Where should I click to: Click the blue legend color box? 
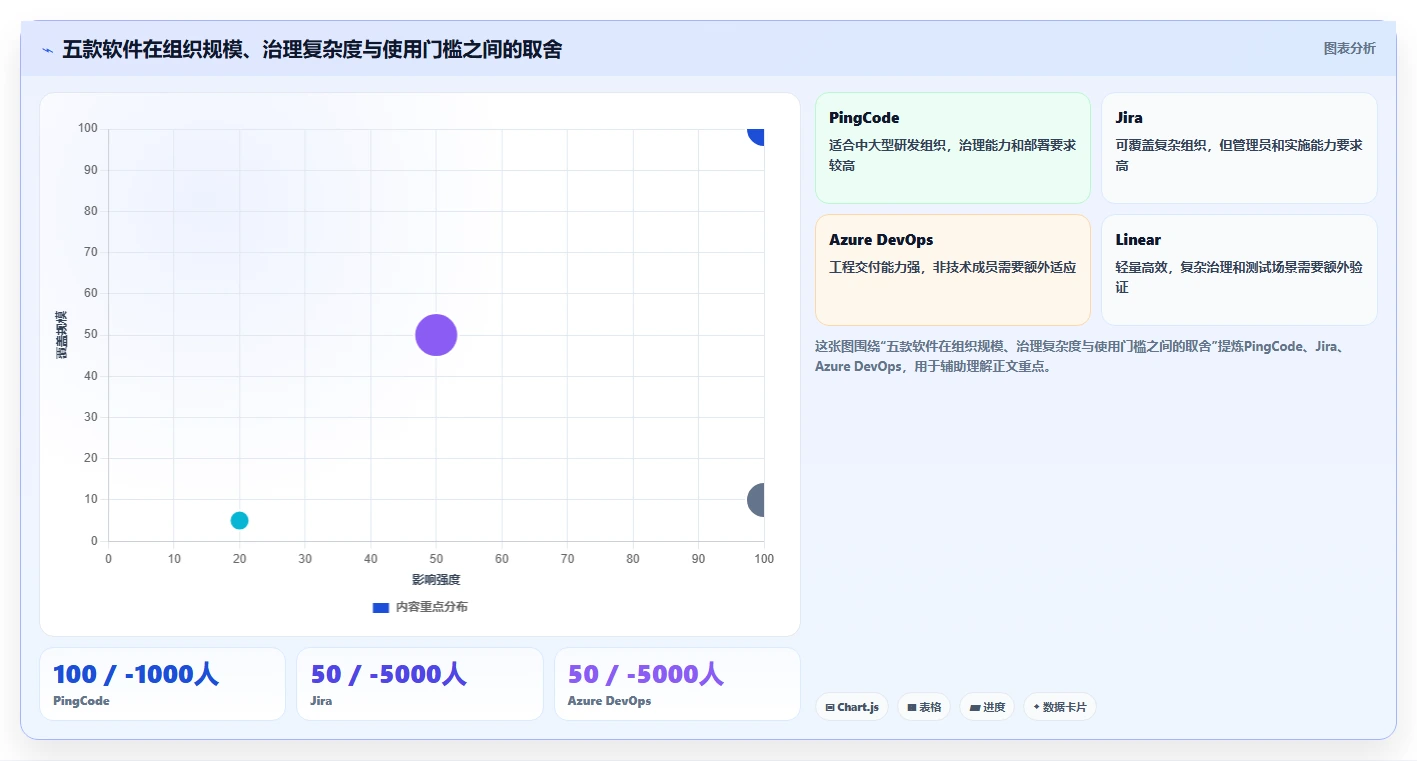tap(380, 607)
